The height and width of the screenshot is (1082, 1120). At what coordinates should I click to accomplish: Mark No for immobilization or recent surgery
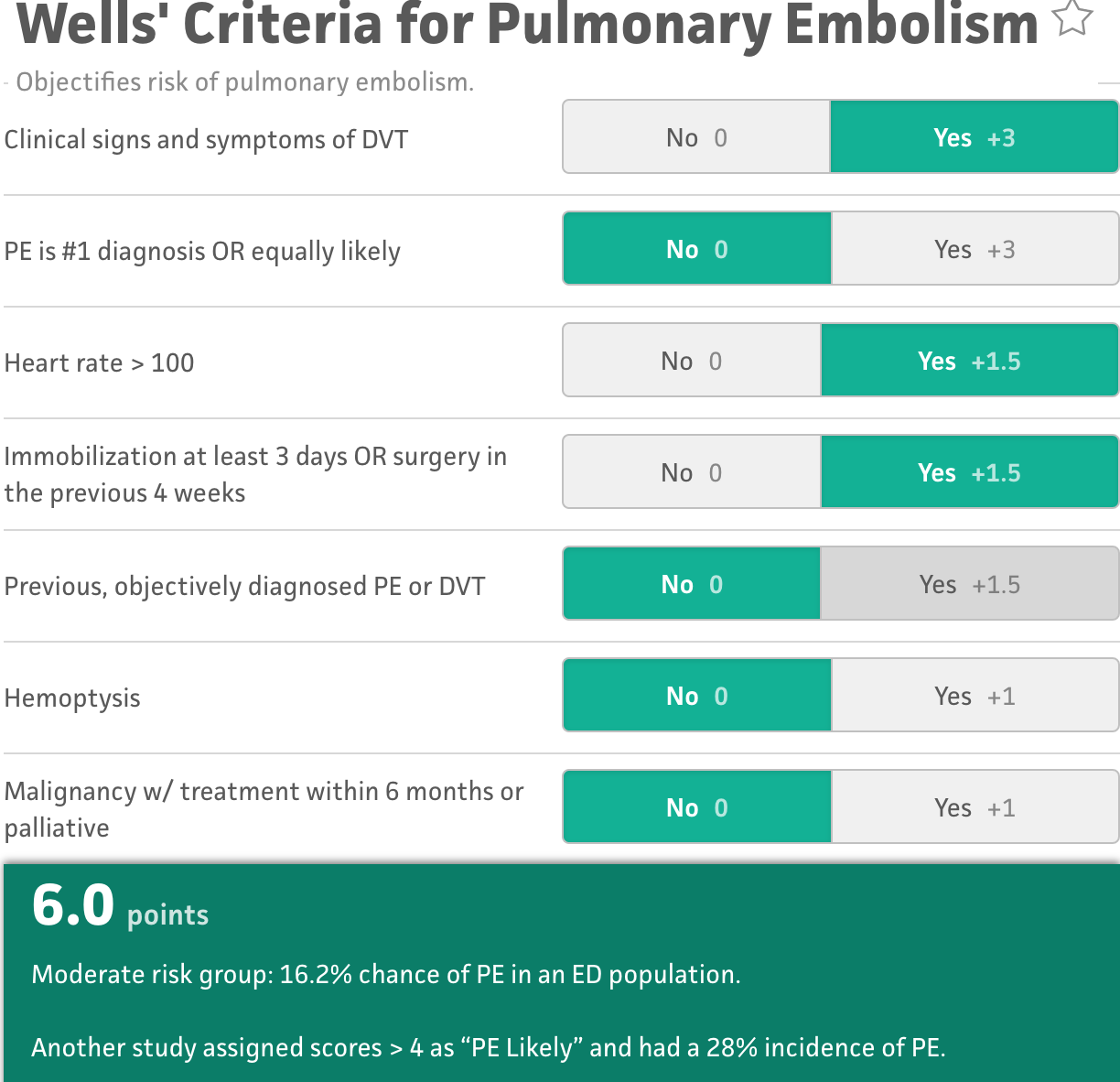(x=692, y=472)
